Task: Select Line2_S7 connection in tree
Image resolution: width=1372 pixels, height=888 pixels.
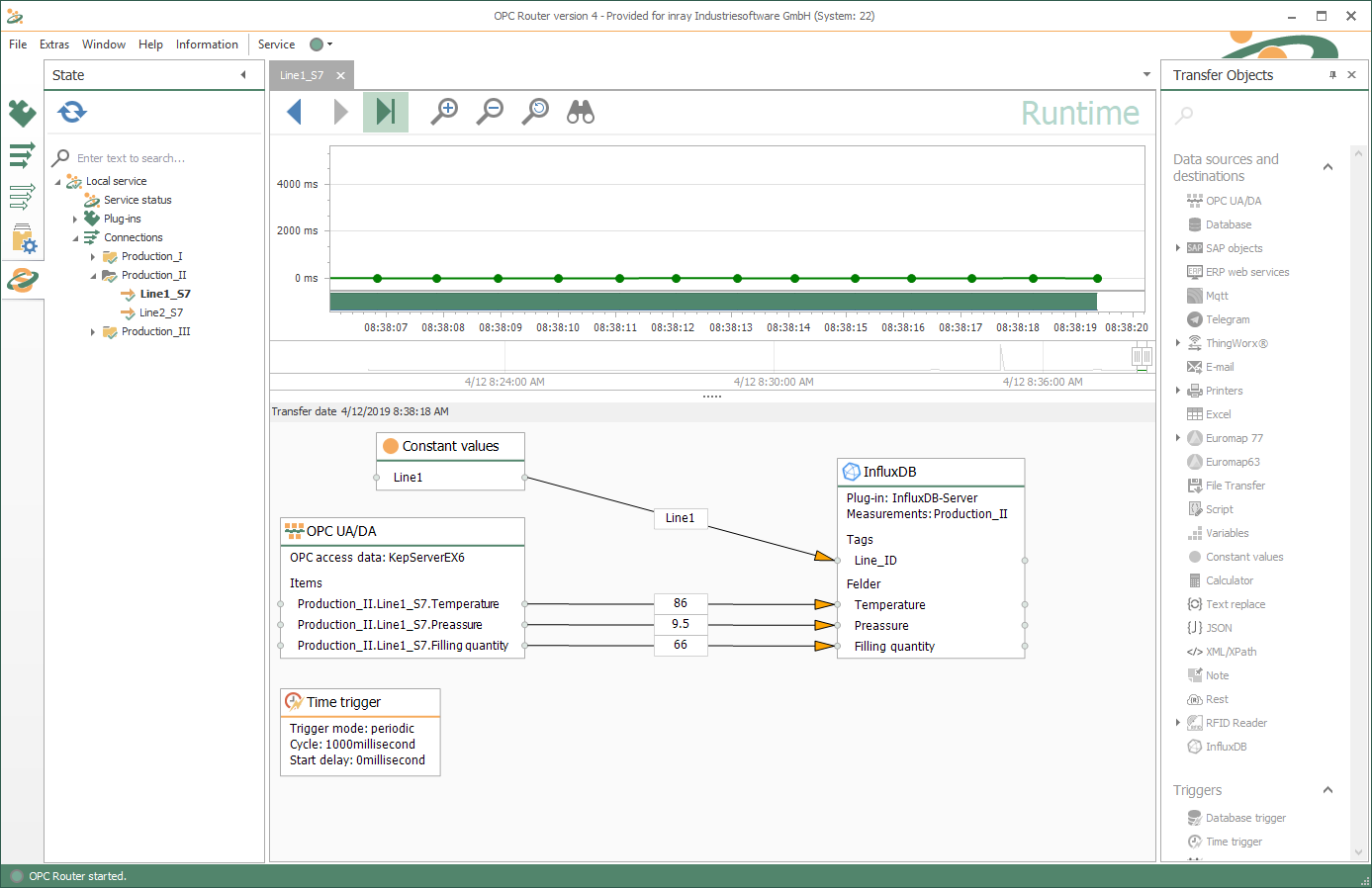Action: click(160, 312)
